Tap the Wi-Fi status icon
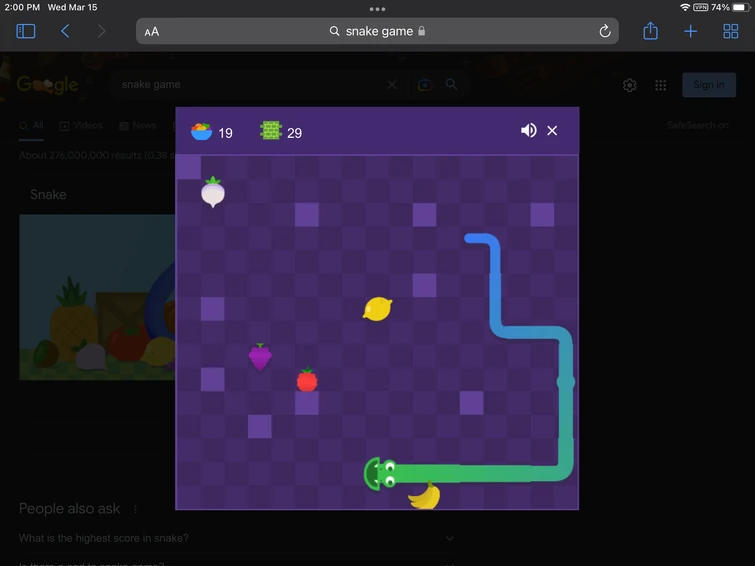Viewport: 755px width, 566px height. tap(685, 7)
